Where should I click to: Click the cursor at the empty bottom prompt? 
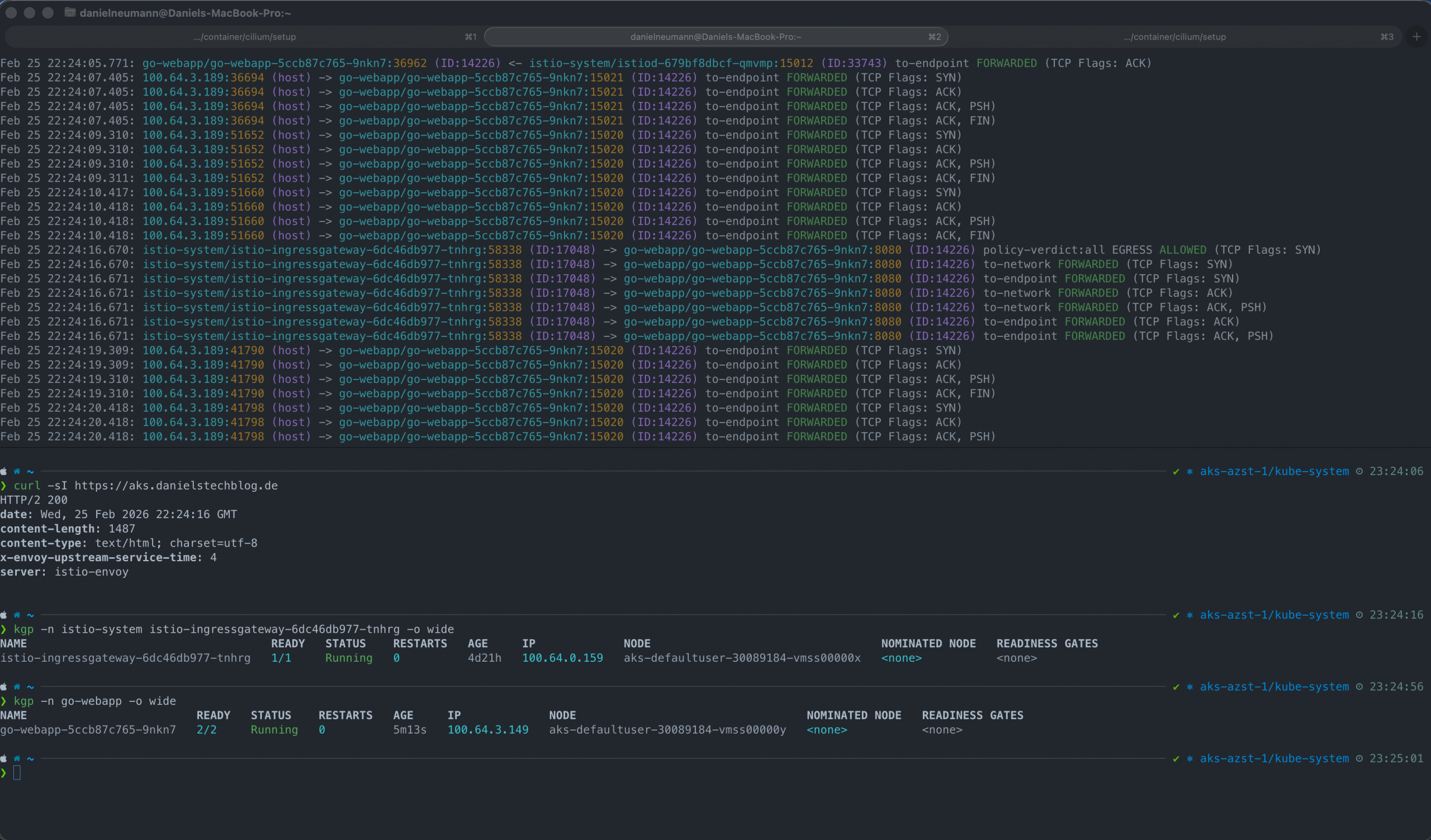[x=17, y=773]
